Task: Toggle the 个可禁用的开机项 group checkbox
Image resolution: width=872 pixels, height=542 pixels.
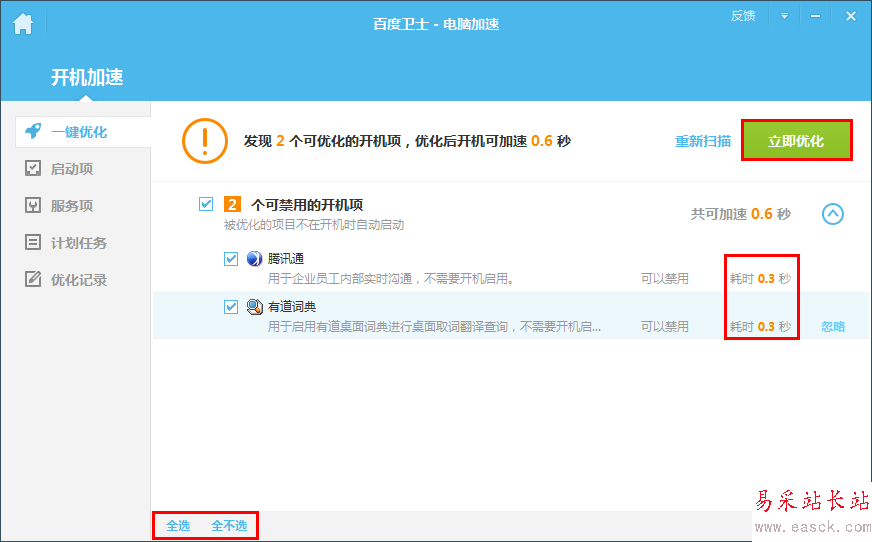Action: click(206, 204)
